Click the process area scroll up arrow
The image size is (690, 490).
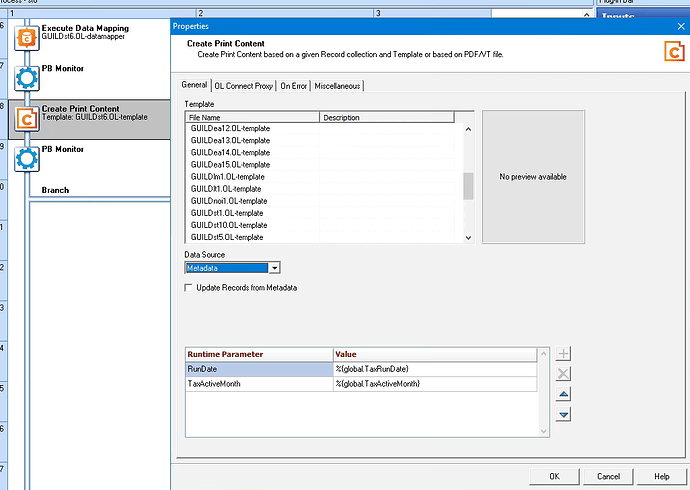point(587,15)
